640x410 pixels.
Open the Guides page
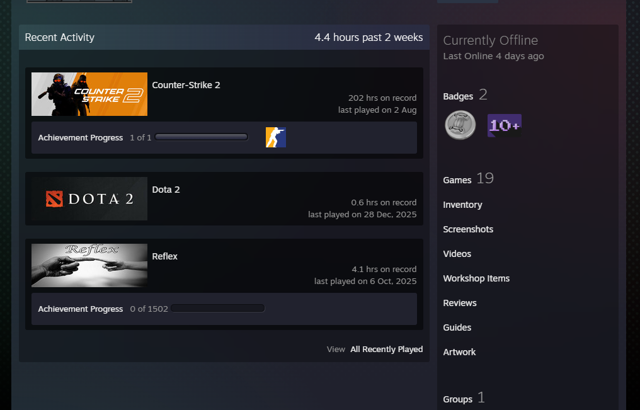[457, 327]
